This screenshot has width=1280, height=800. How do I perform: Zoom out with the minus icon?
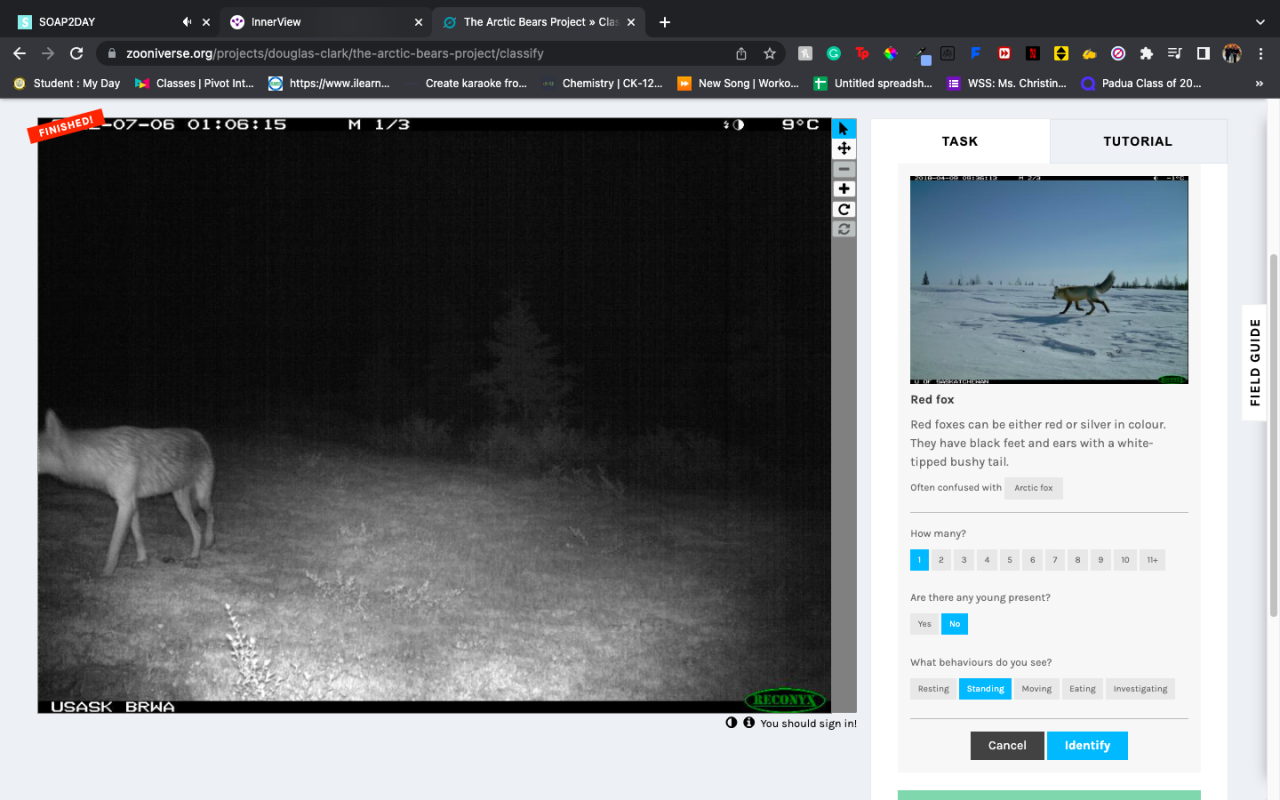click(x=844, y=169)
